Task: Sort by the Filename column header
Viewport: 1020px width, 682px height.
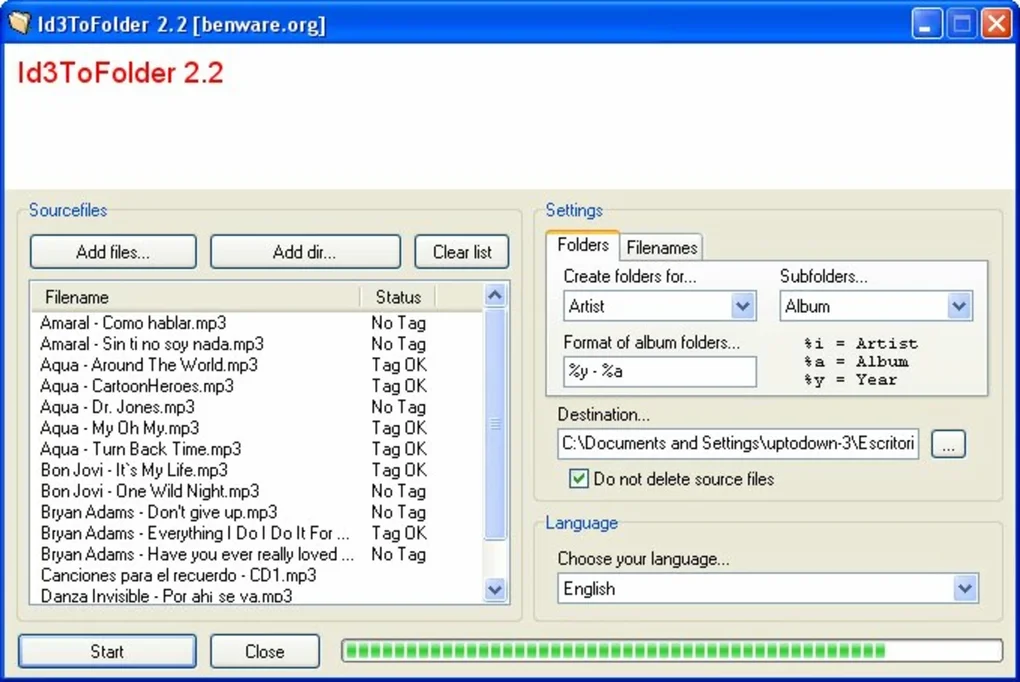Action: (196, 297)
